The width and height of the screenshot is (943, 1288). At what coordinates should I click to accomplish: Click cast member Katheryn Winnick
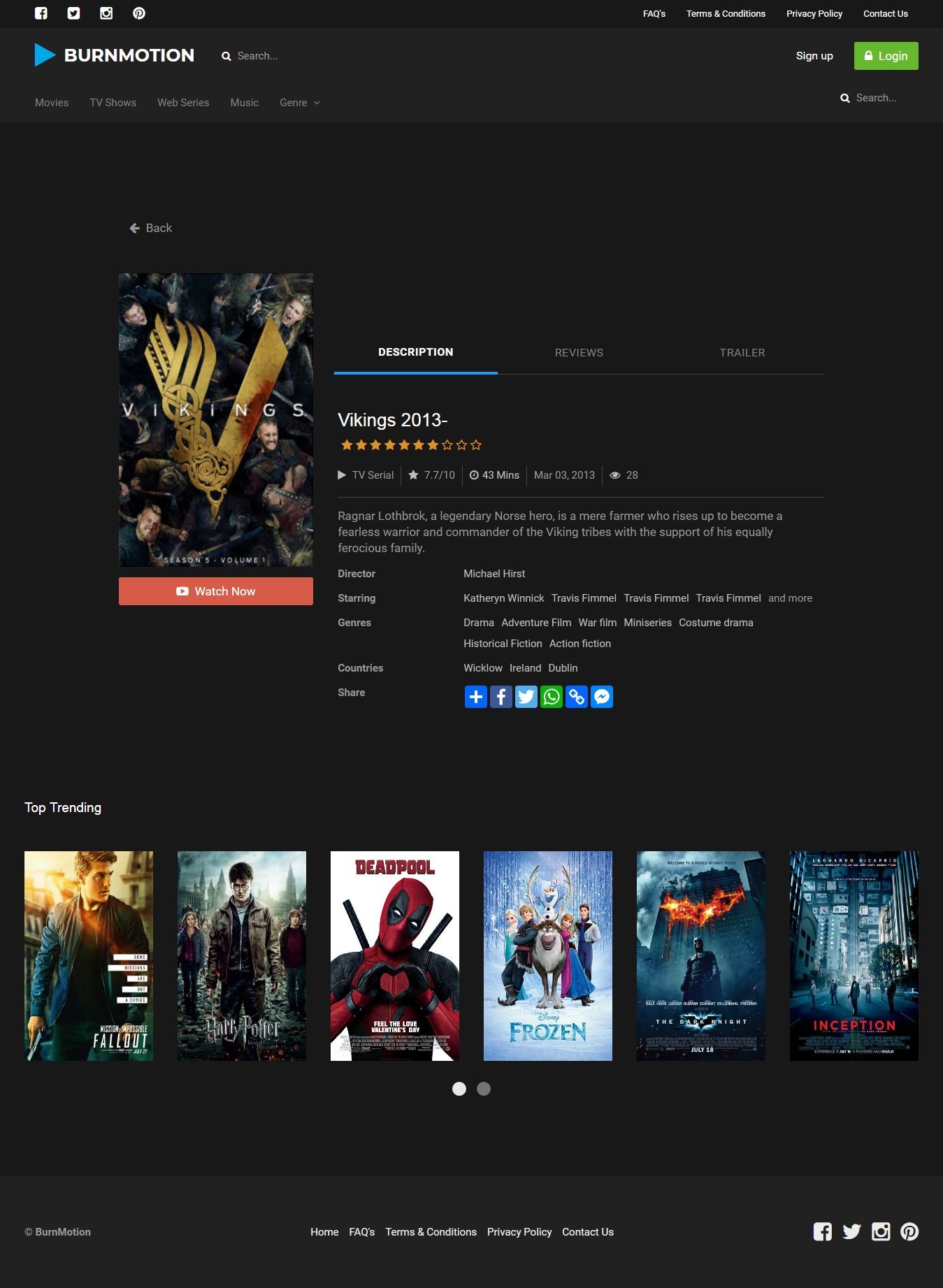(x=504, y=598)
